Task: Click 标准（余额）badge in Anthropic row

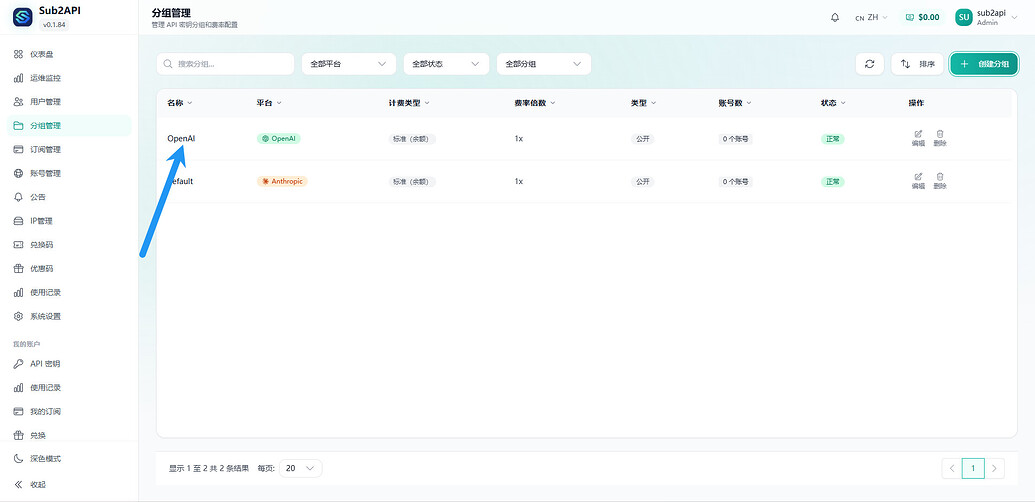Action: (412, 181)
